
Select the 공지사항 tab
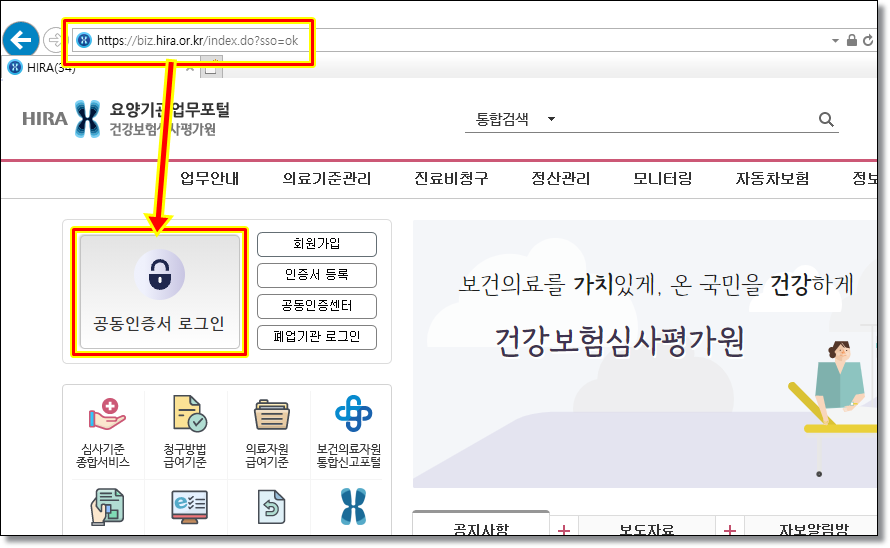481,525
